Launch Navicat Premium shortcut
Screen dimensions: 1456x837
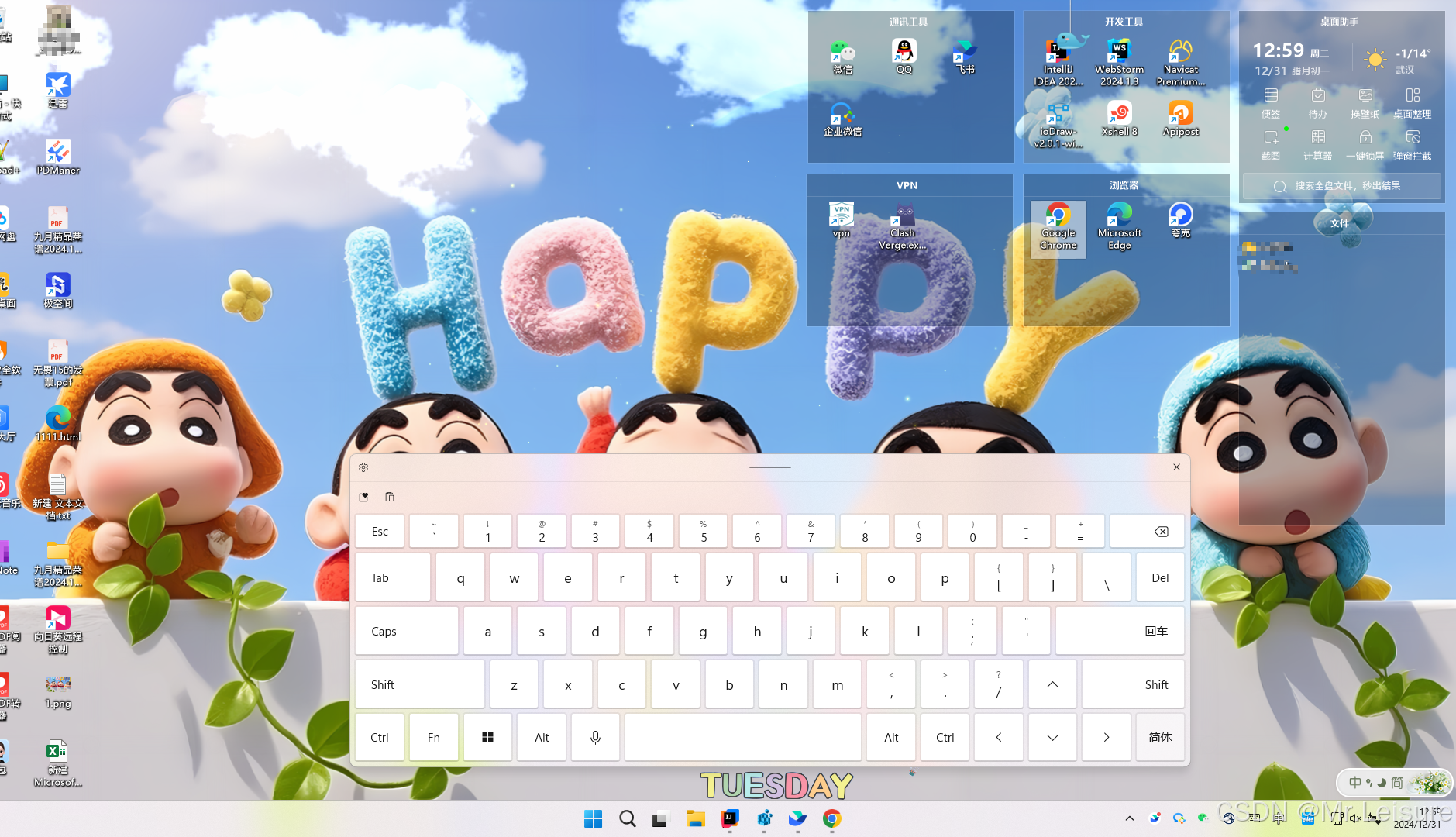(x=1181, y=63)
